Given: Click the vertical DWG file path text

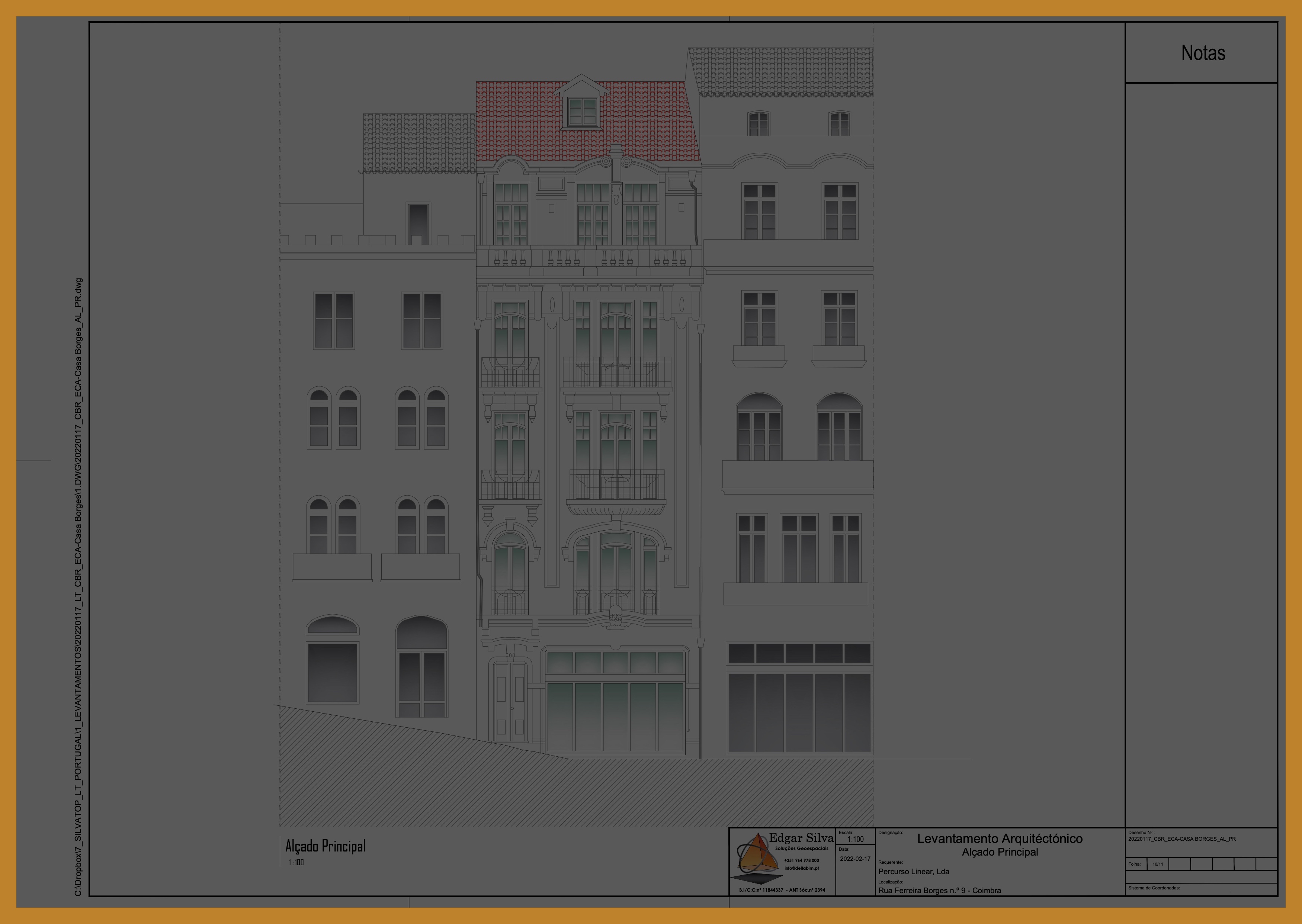Looking at the screenshot, I should click(x=78, y=587).
